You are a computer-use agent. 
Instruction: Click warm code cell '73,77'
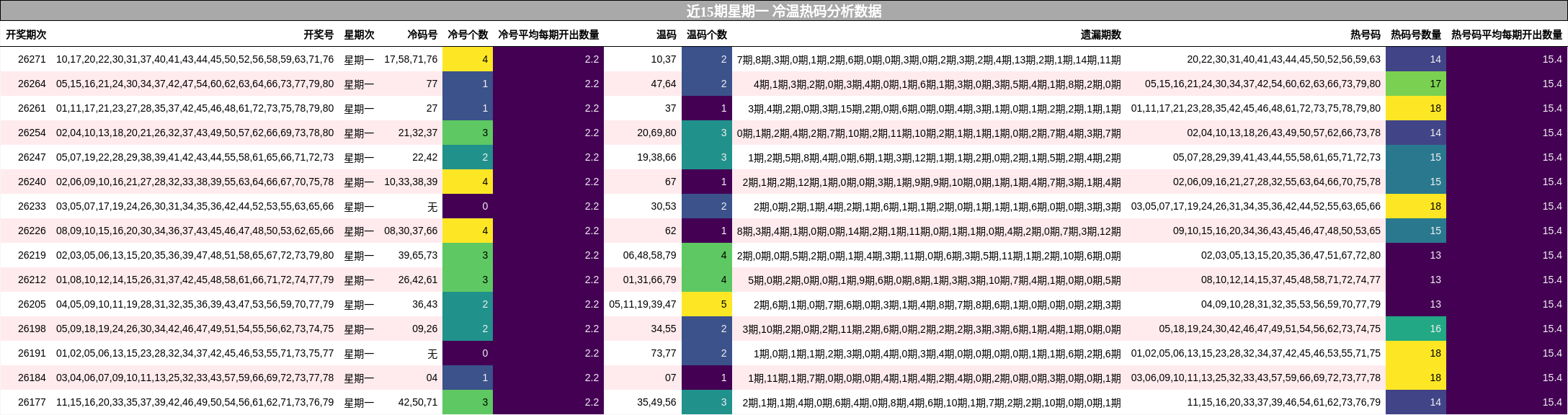pyautogui.click(x=664, y=353)
